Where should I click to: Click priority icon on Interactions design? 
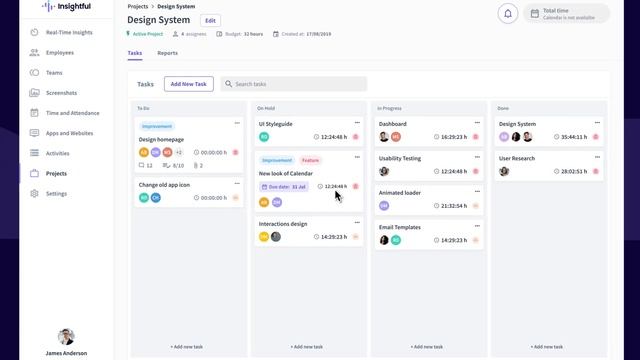(x=356, y=237)
